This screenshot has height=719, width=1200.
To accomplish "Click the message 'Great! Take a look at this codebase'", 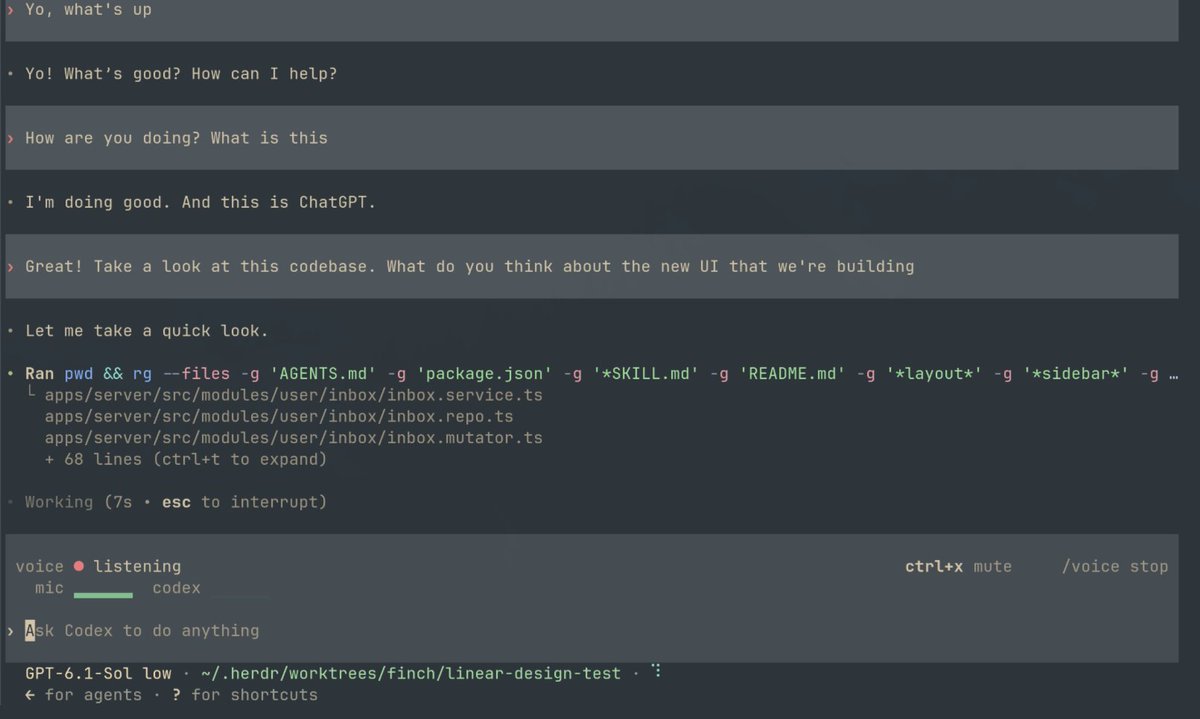I will tap(469, 266).
